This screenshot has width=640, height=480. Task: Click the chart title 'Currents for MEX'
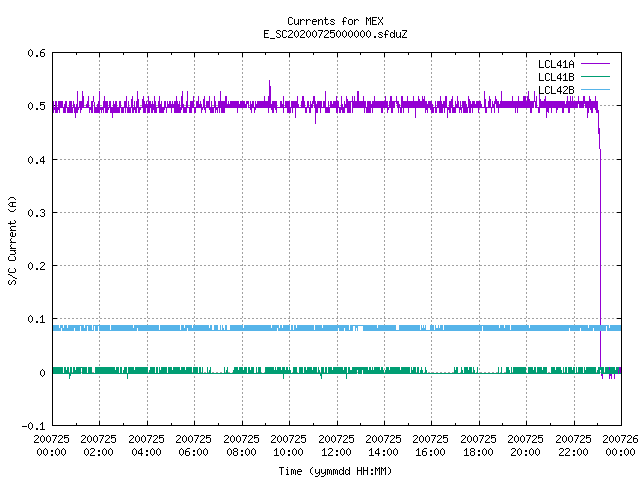click(335, 21)
